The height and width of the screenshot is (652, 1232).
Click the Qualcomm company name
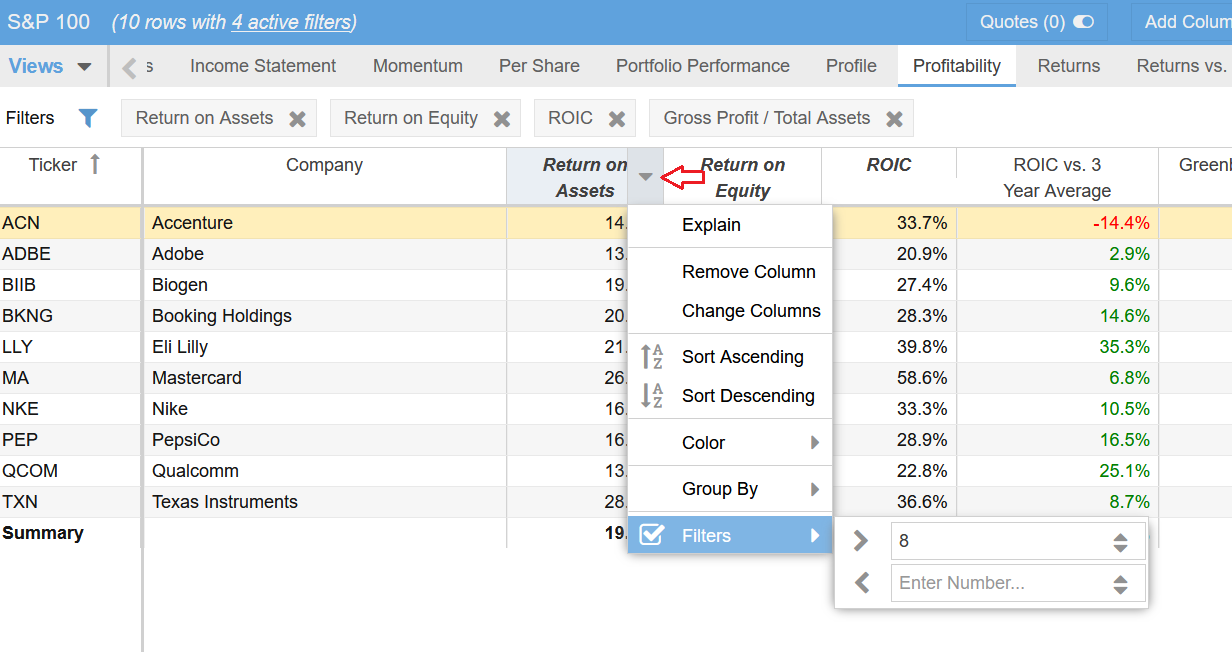click(196, 471)
